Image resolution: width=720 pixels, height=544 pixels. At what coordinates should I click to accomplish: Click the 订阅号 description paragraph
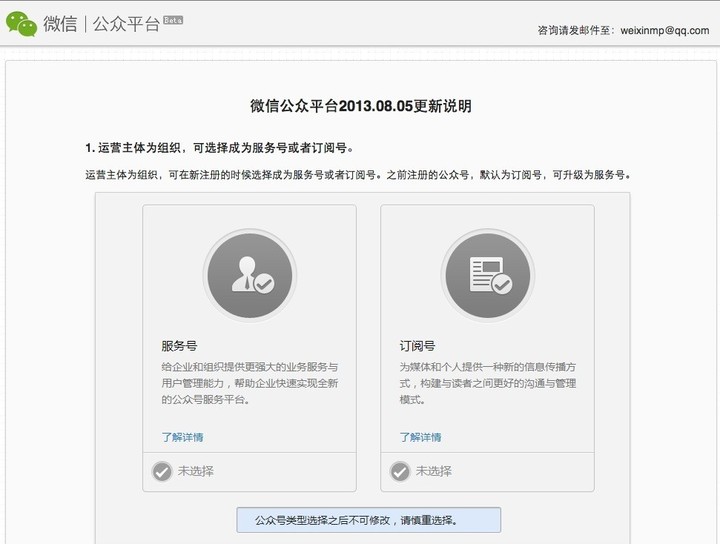[487, 383]
